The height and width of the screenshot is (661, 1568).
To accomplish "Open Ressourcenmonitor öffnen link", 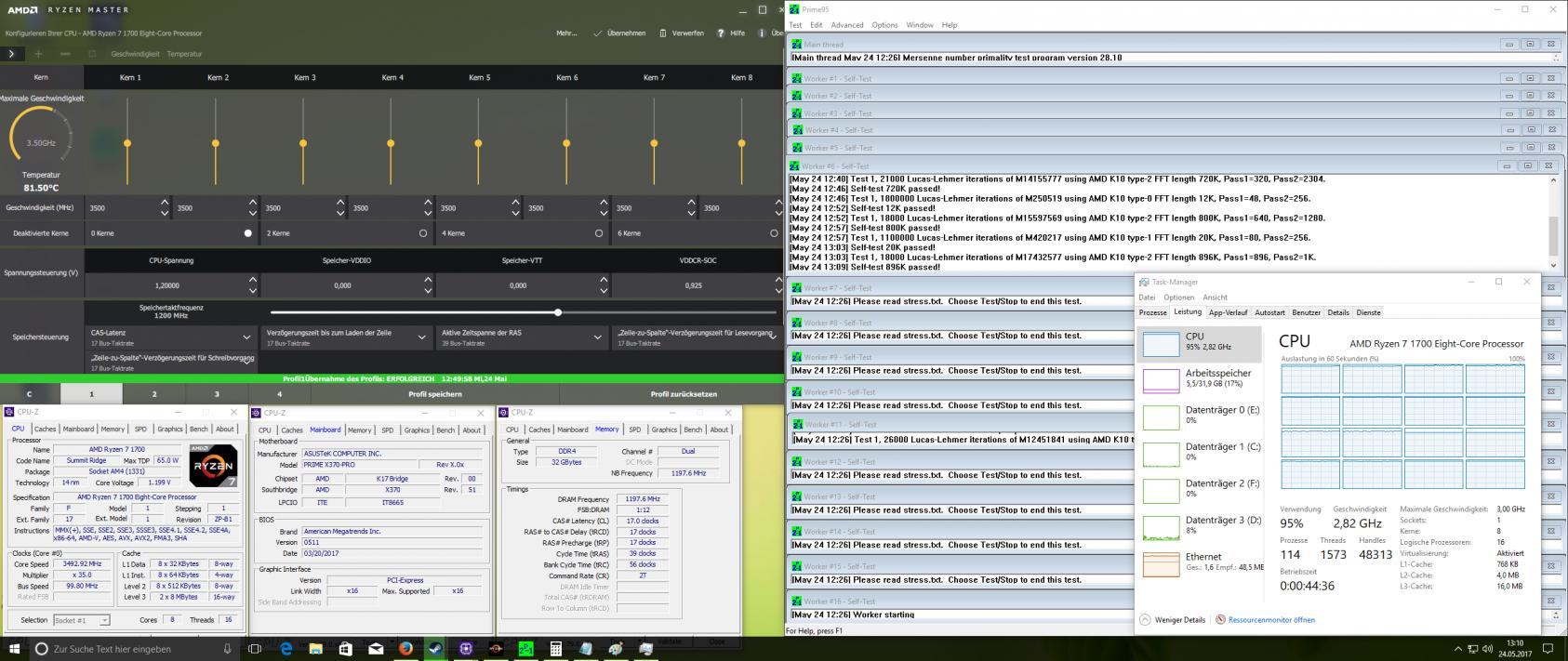I will pyautogui.click(x=1271, y=620).
